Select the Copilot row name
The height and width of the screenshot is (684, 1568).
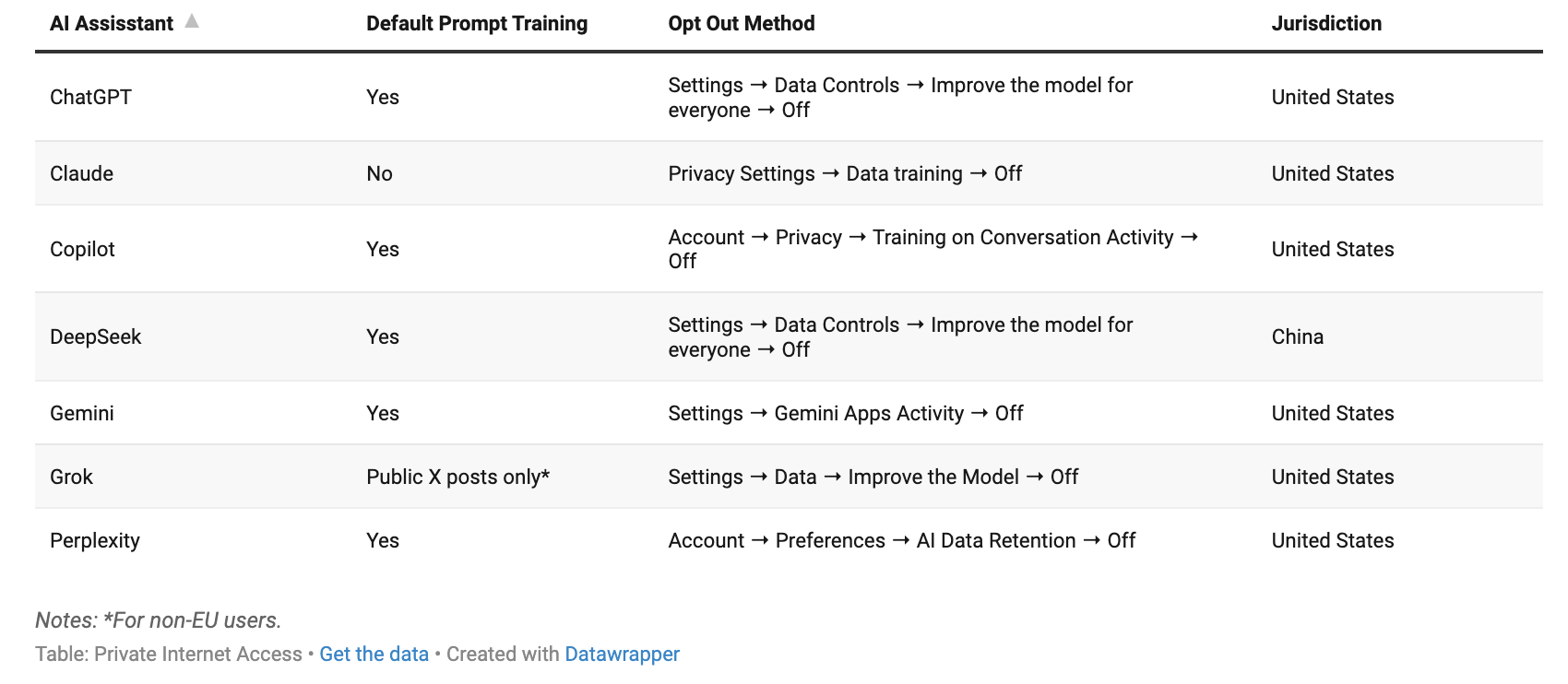[x=82, y=249]
